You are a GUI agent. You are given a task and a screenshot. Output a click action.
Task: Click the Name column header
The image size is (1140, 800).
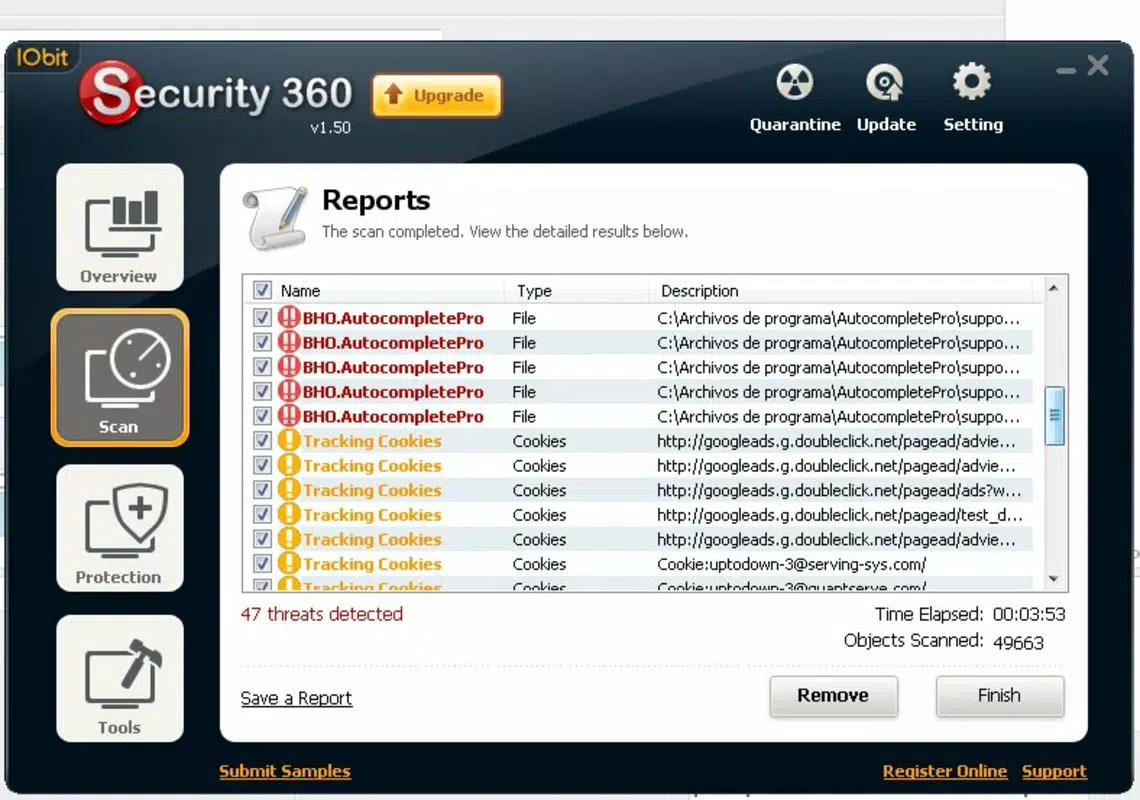300,291
